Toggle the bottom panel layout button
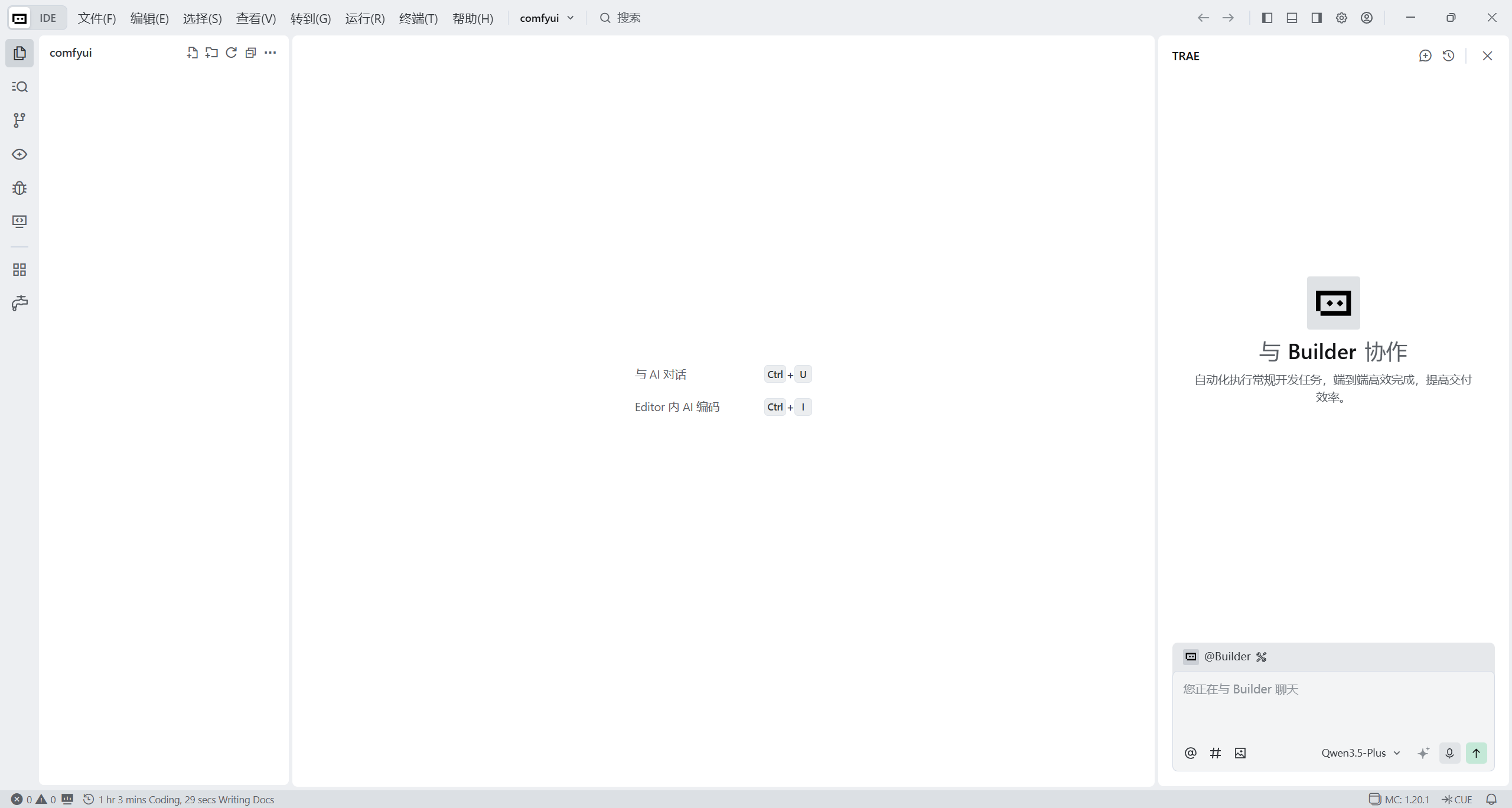1512x808 pixels. pos(1292,18)
